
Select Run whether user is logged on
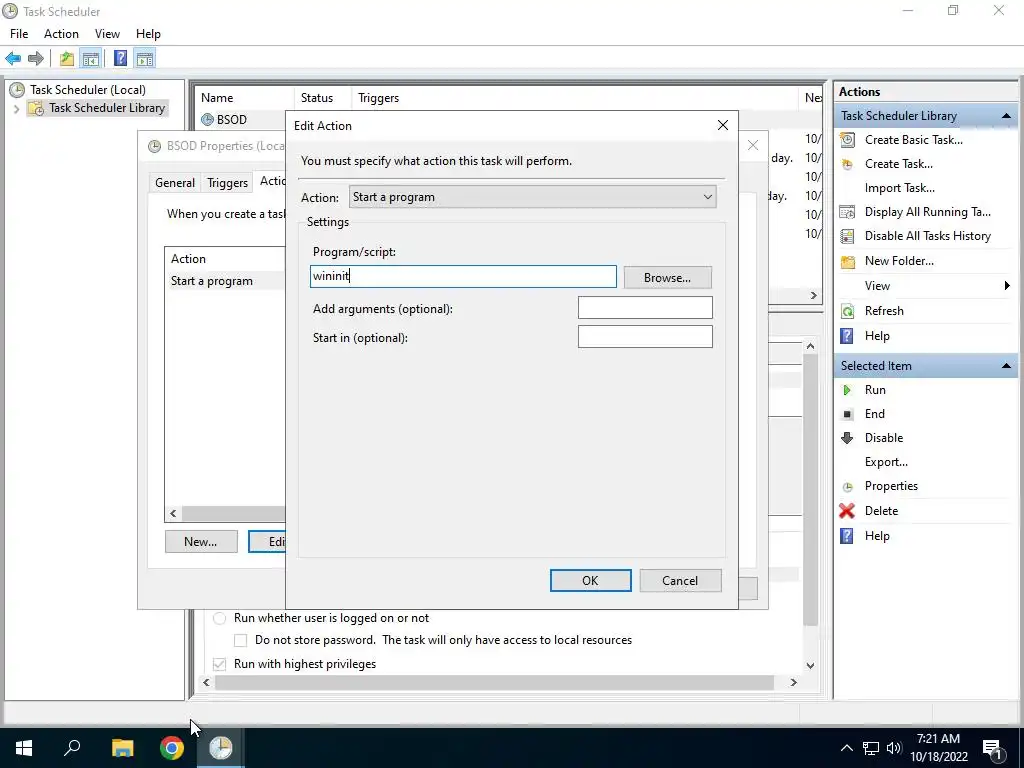(x=219, y=618)
